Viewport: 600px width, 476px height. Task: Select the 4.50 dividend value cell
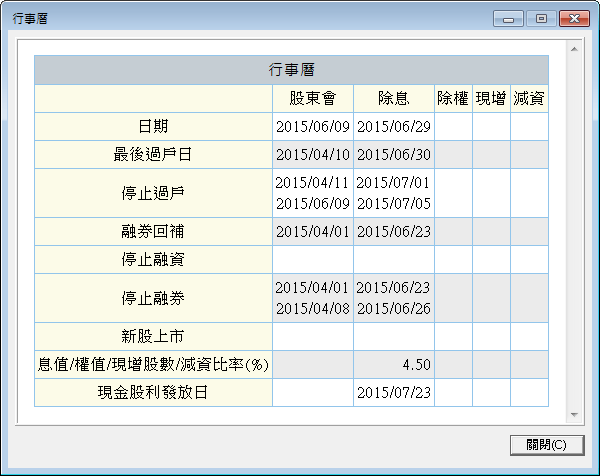click(393, 363)
